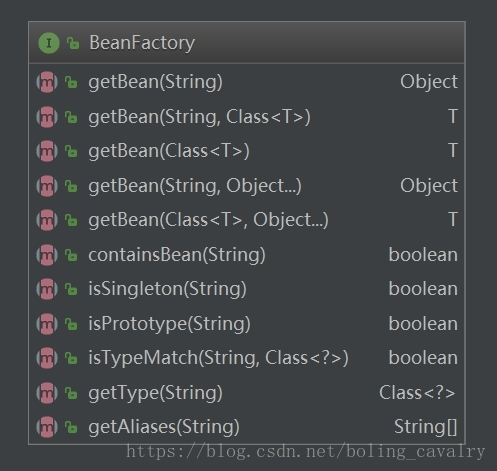This screenshot has height=471, width=497.
Task: Select the getBean(String, Class<T>) method
Action: click(247, 117)
